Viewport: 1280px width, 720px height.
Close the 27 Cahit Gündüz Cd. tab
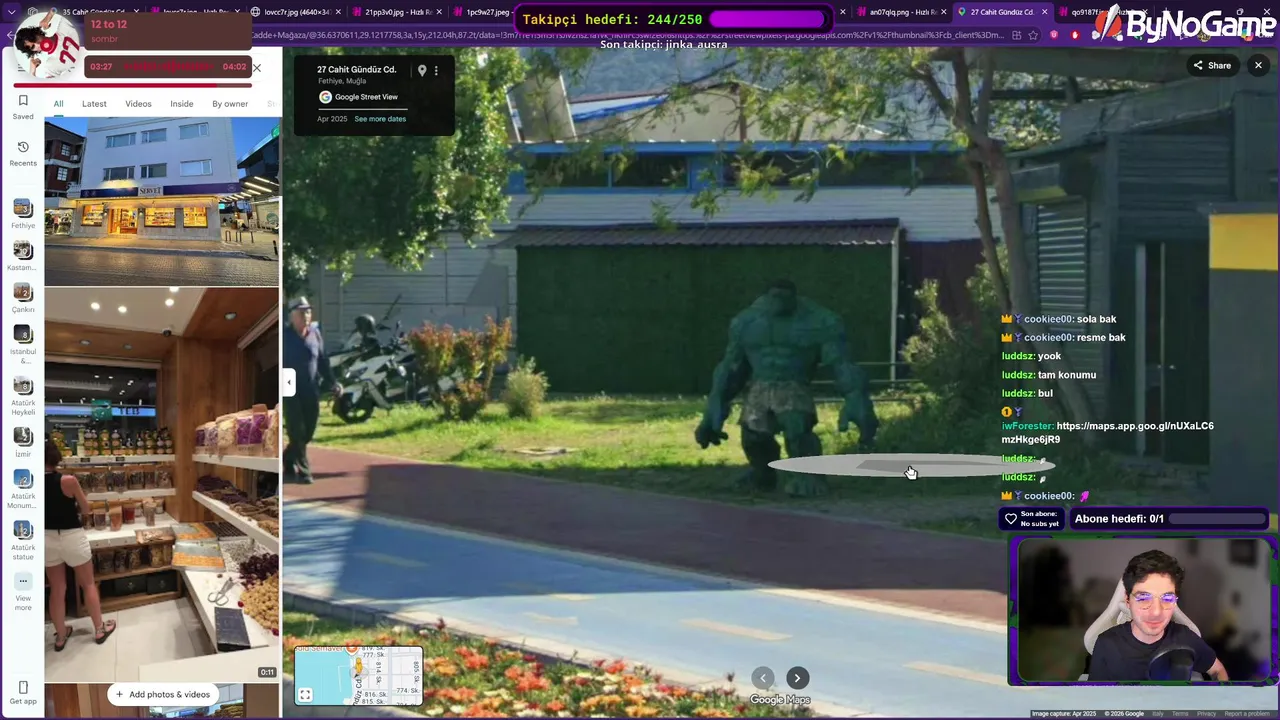(1044, 12)
